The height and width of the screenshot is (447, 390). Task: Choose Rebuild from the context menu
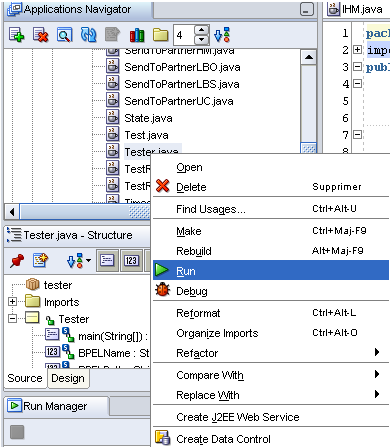[x=271, y=251]
